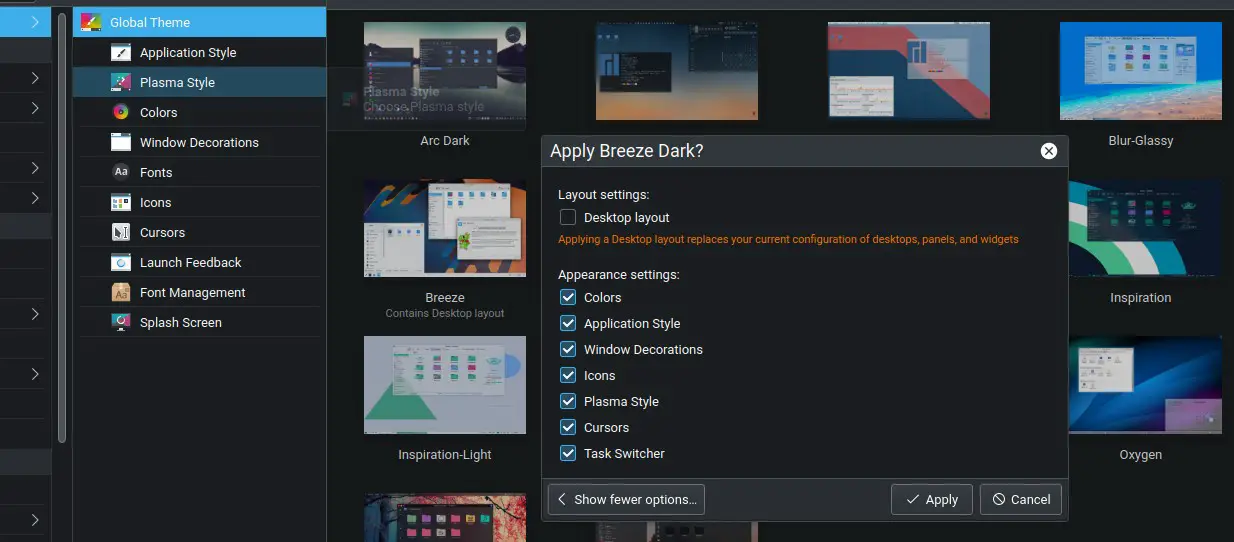Viewport: 1234px width, 542px height.
Task: Open Fonts settings
Action: (x=200, y=172)
